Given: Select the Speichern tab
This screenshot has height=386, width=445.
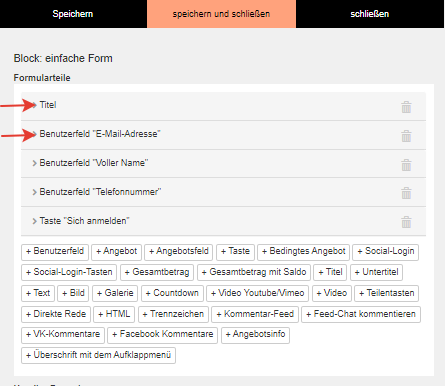Looking at the screenshot, I should pos(73,14).
